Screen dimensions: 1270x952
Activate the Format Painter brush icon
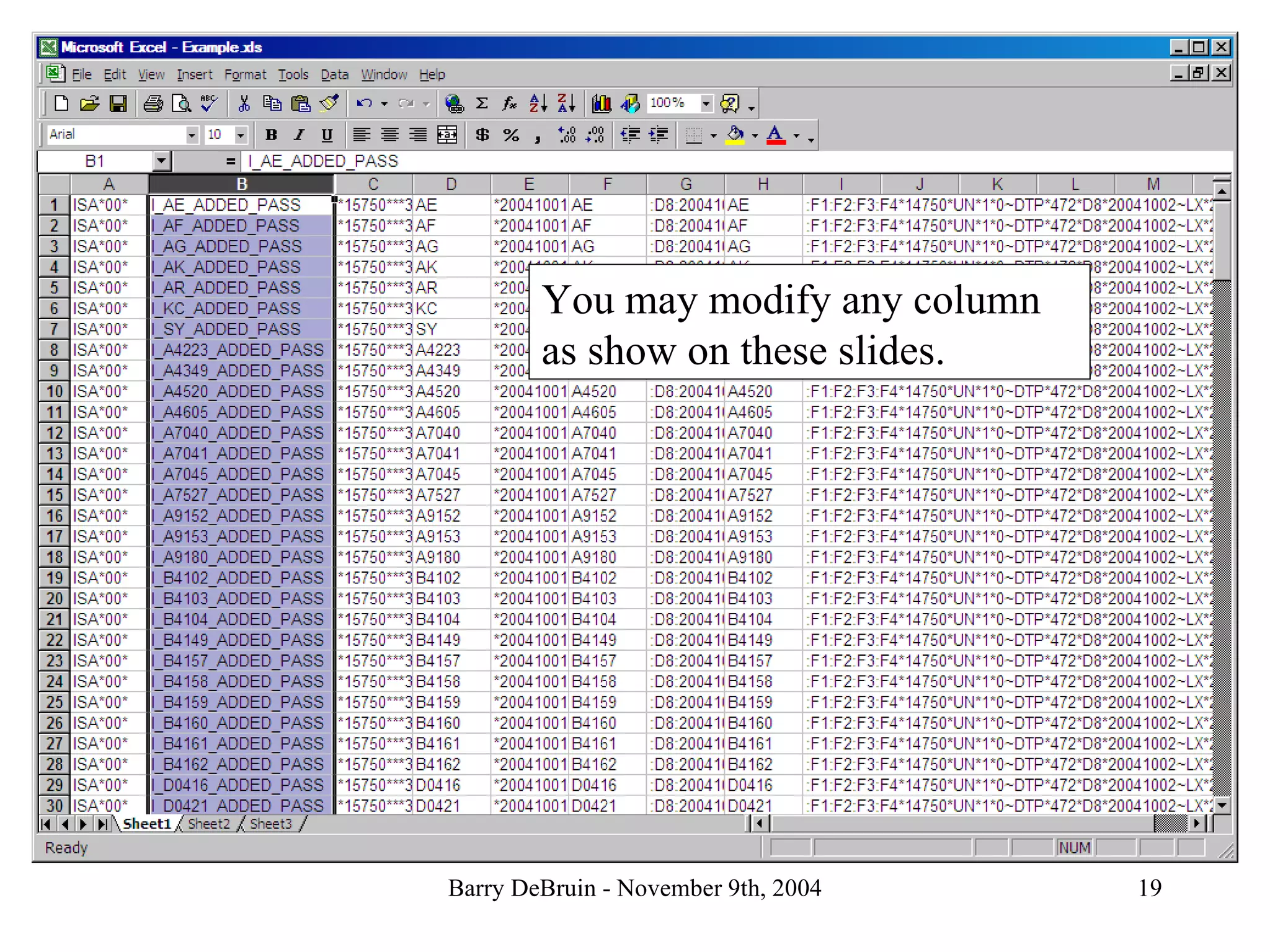point(329,104)
